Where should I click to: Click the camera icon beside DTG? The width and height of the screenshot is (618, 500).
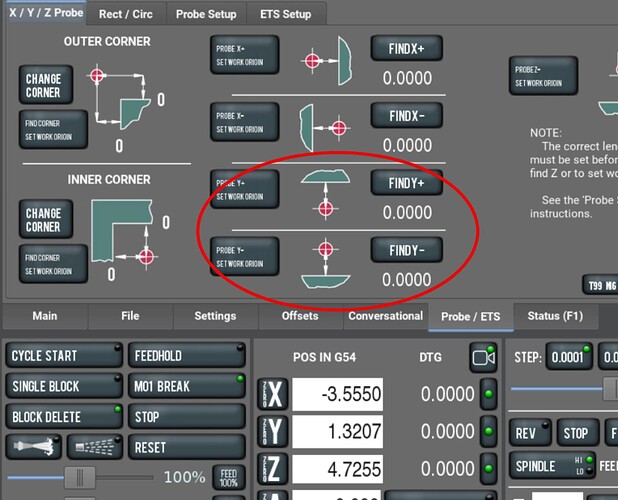point(483,358)
